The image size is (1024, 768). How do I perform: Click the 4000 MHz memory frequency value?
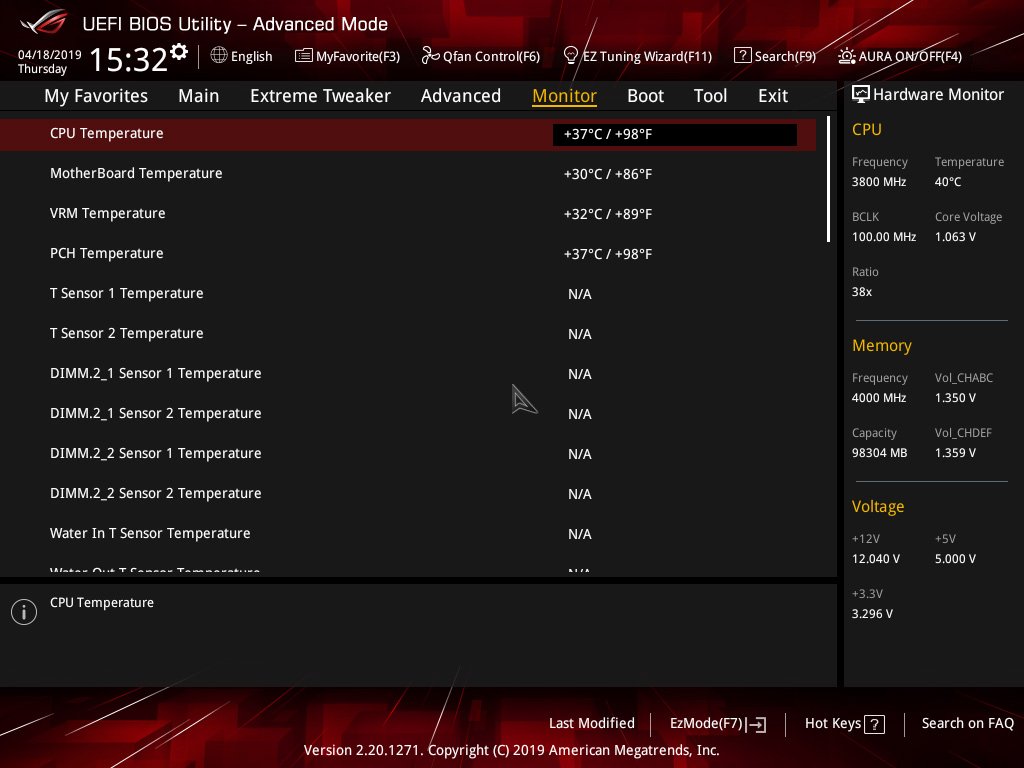click(879, 398)
